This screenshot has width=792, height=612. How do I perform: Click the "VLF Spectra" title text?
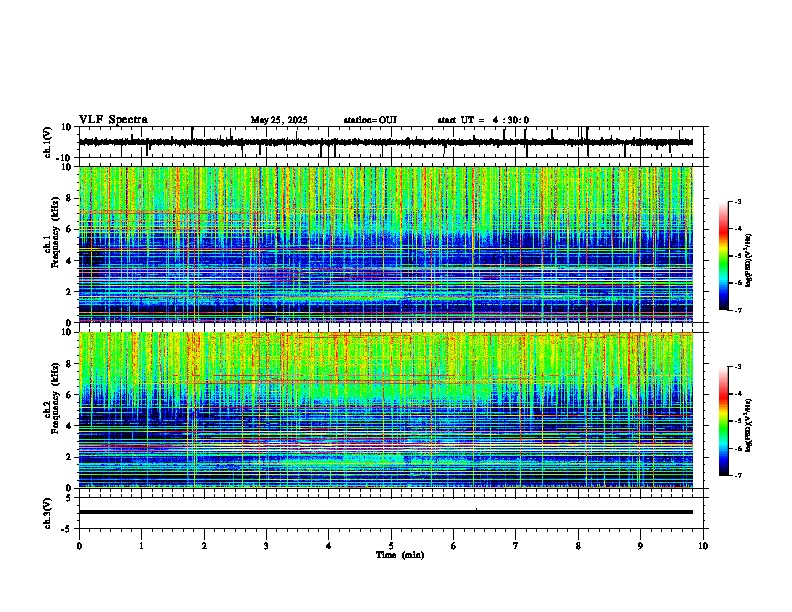pos(113,120)
